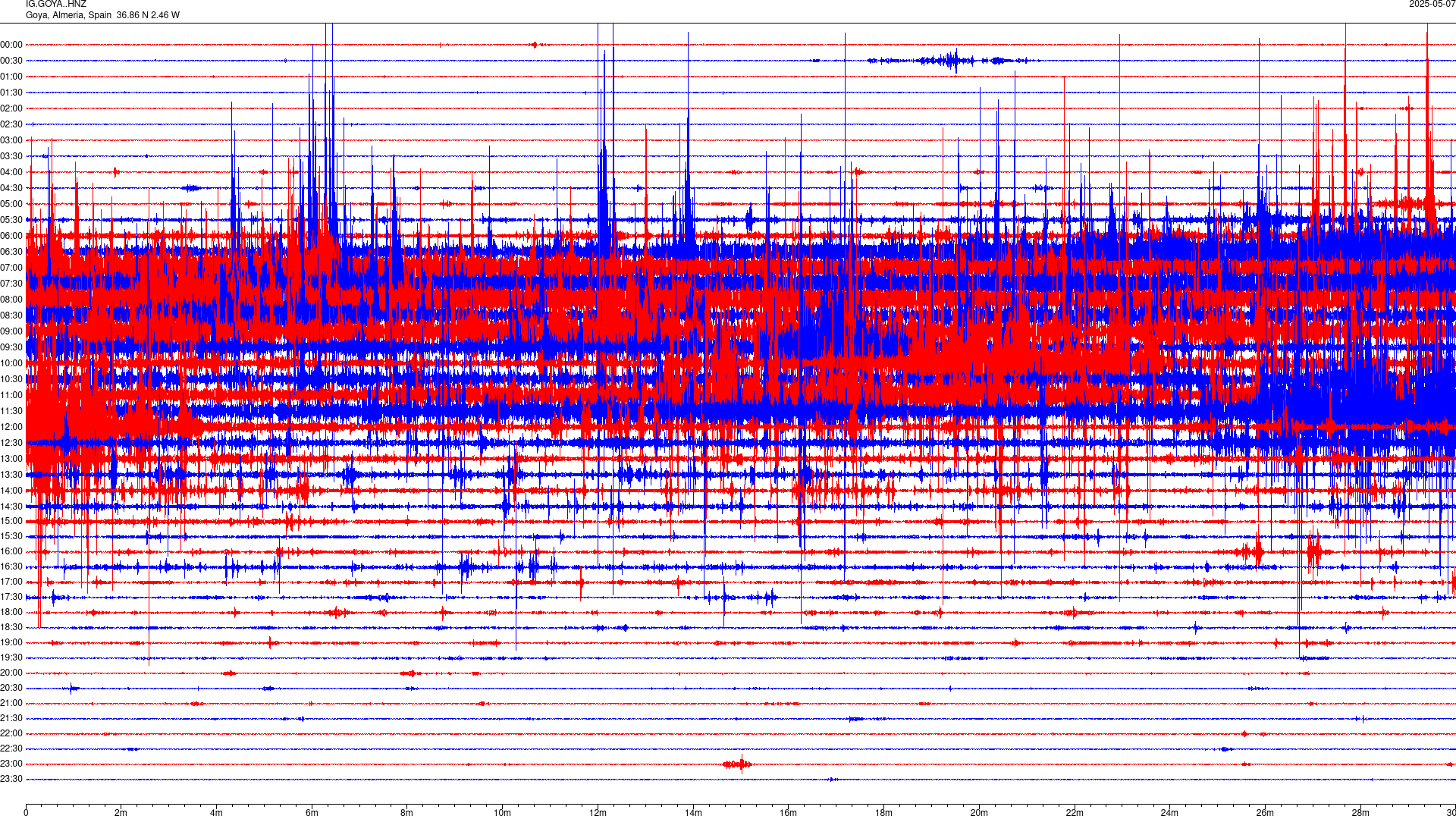Select the 21:00 trace time label
The height and width of the screenshot is (819, 1456).
click(11, 703)
